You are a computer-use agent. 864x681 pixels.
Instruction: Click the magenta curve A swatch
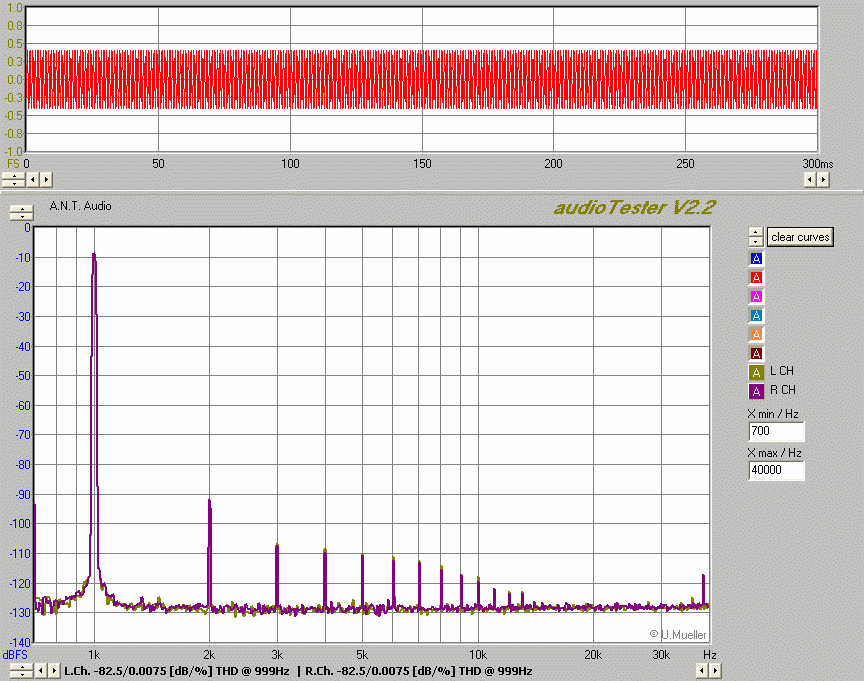point(756,296)
